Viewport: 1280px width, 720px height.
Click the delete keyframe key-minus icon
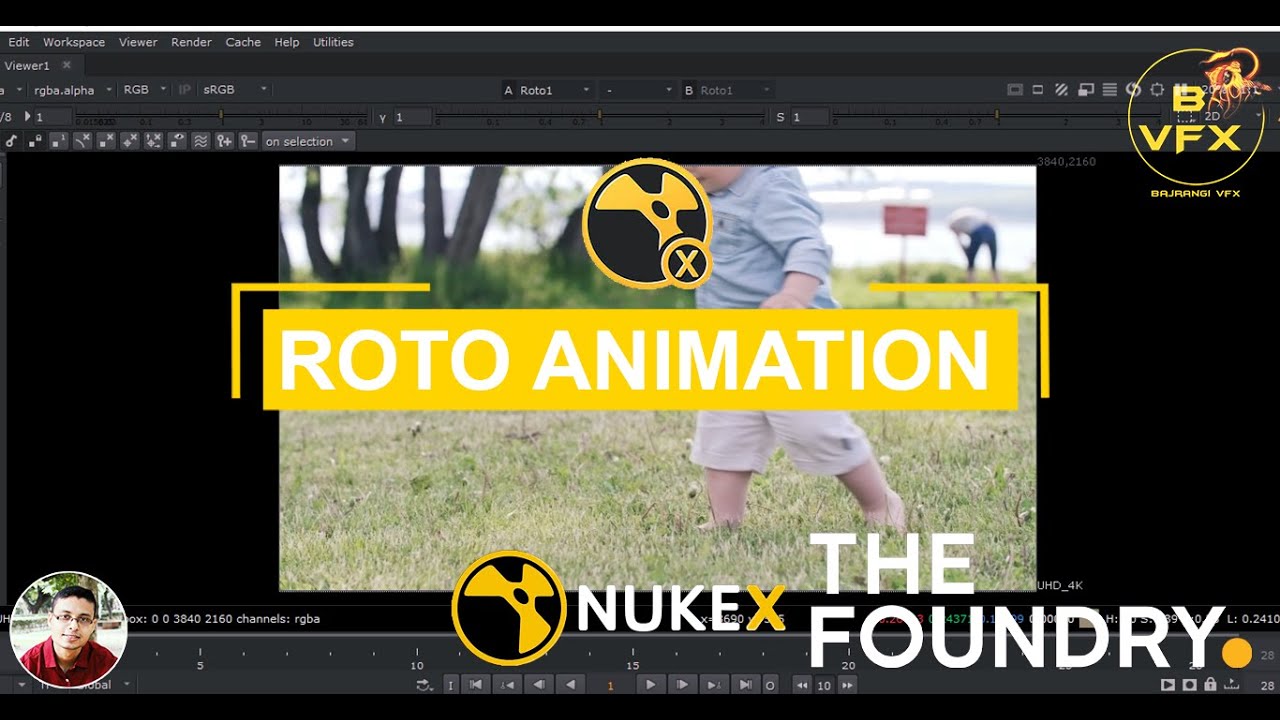click(248, 141)
